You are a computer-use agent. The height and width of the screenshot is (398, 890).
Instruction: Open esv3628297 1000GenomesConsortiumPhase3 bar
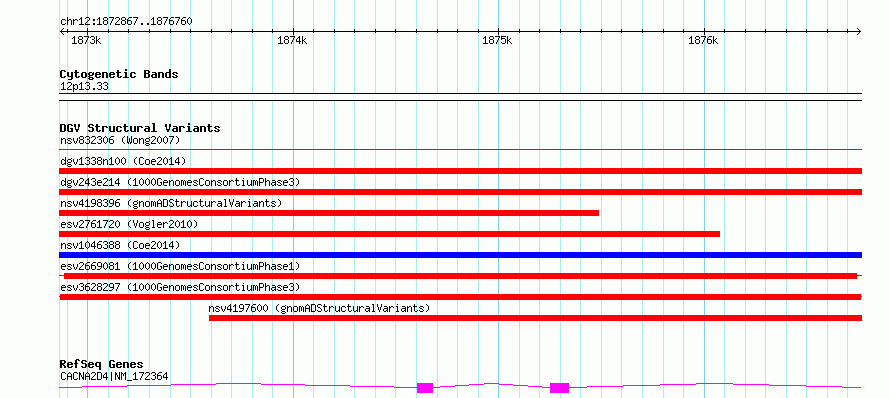coord(461,297)
